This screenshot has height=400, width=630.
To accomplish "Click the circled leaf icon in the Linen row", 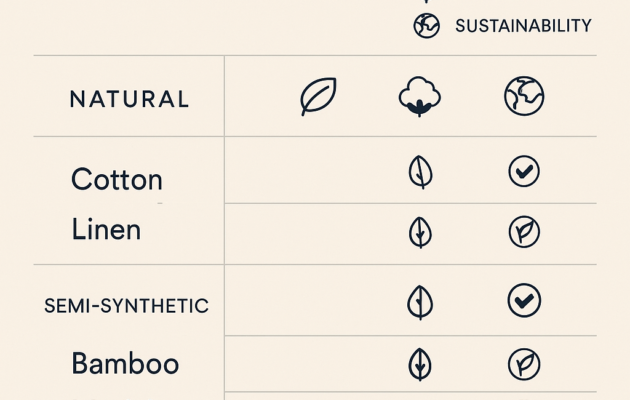I will [x=524, y=232].
